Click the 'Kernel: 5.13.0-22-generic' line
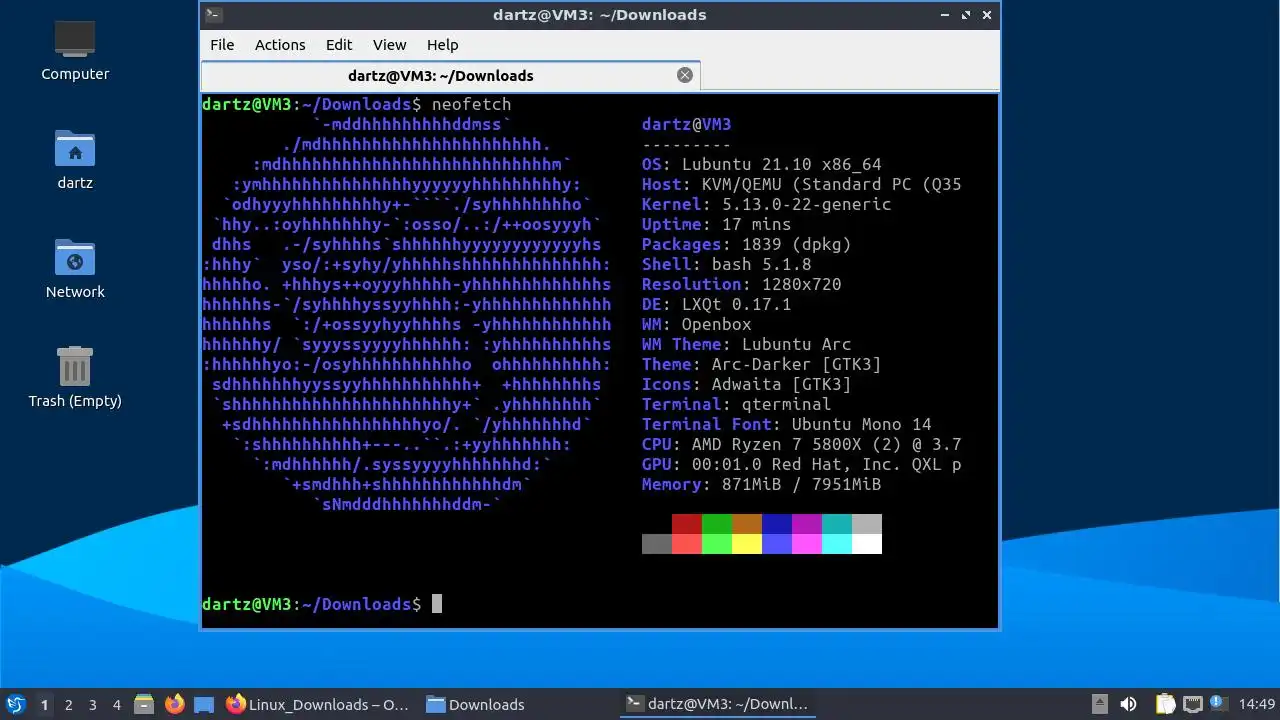Image resolution: width=1280 pixels, height=720 pixels. click(x=767, y=204)
